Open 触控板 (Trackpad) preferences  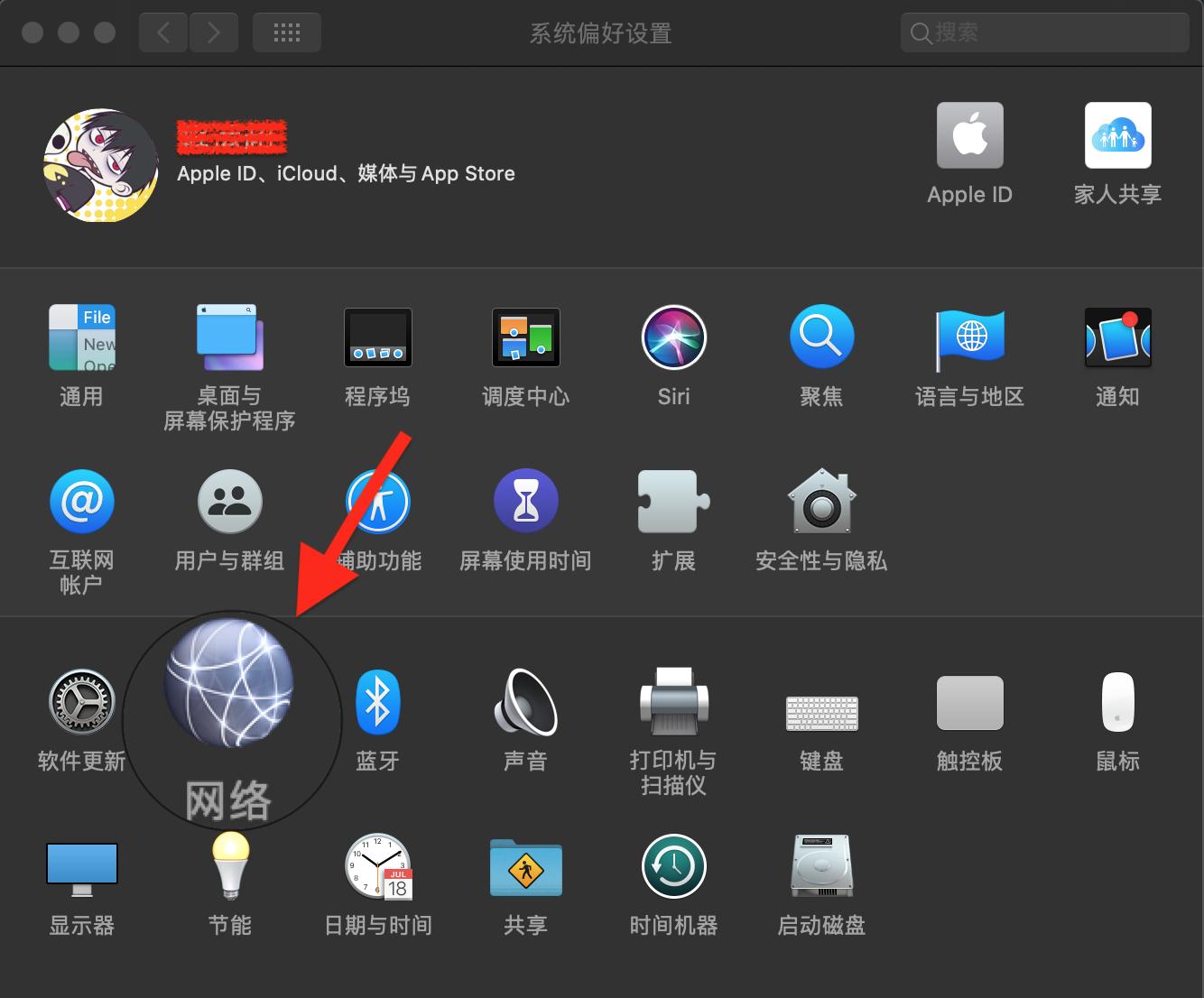point(969,702)
